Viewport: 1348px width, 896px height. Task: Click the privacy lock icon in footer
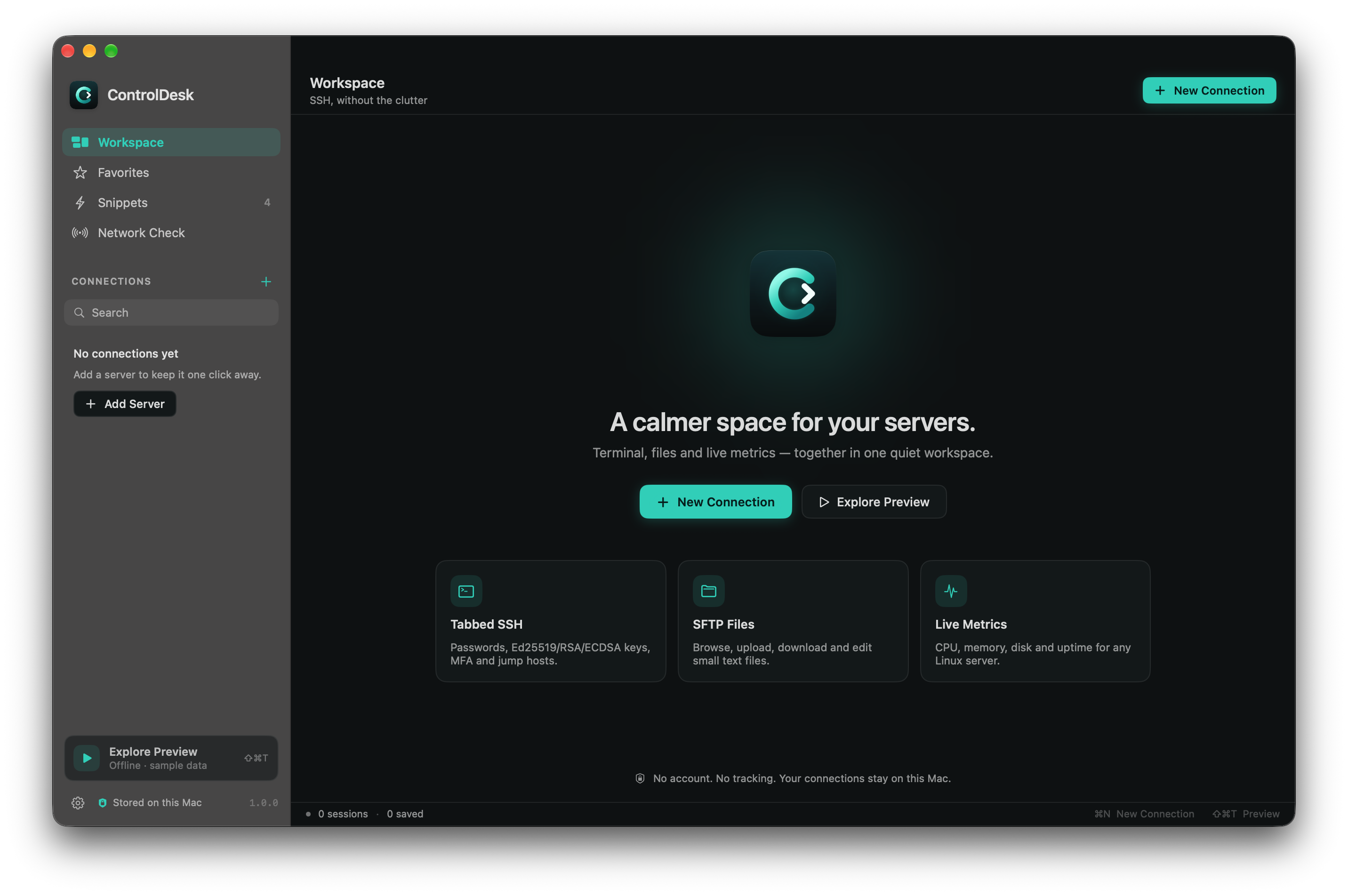point(640,778)
